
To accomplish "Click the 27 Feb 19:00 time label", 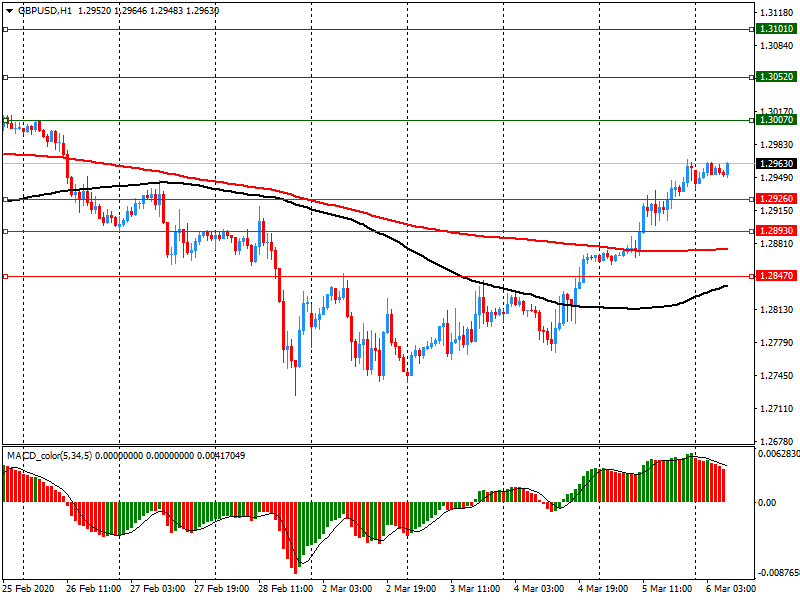I will 221,588.
